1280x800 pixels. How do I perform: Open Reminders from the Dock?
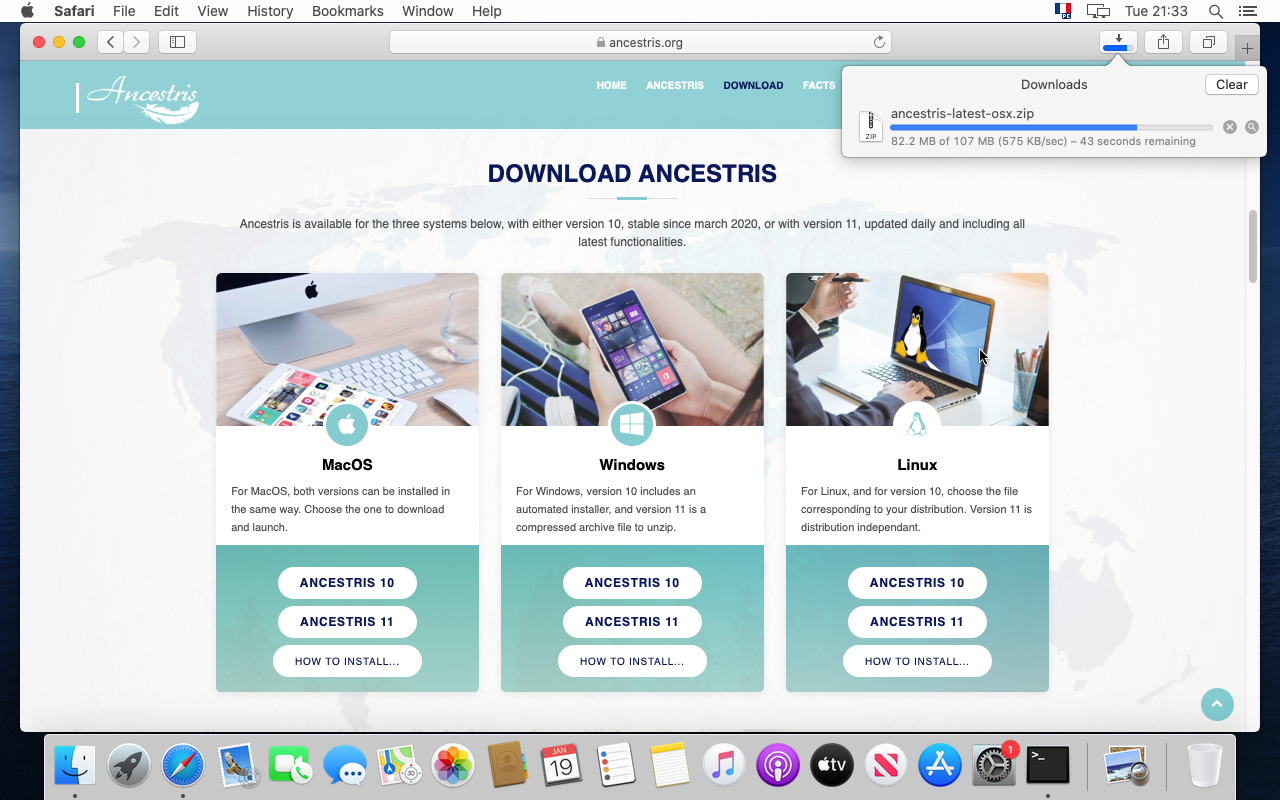coord(615,766)
